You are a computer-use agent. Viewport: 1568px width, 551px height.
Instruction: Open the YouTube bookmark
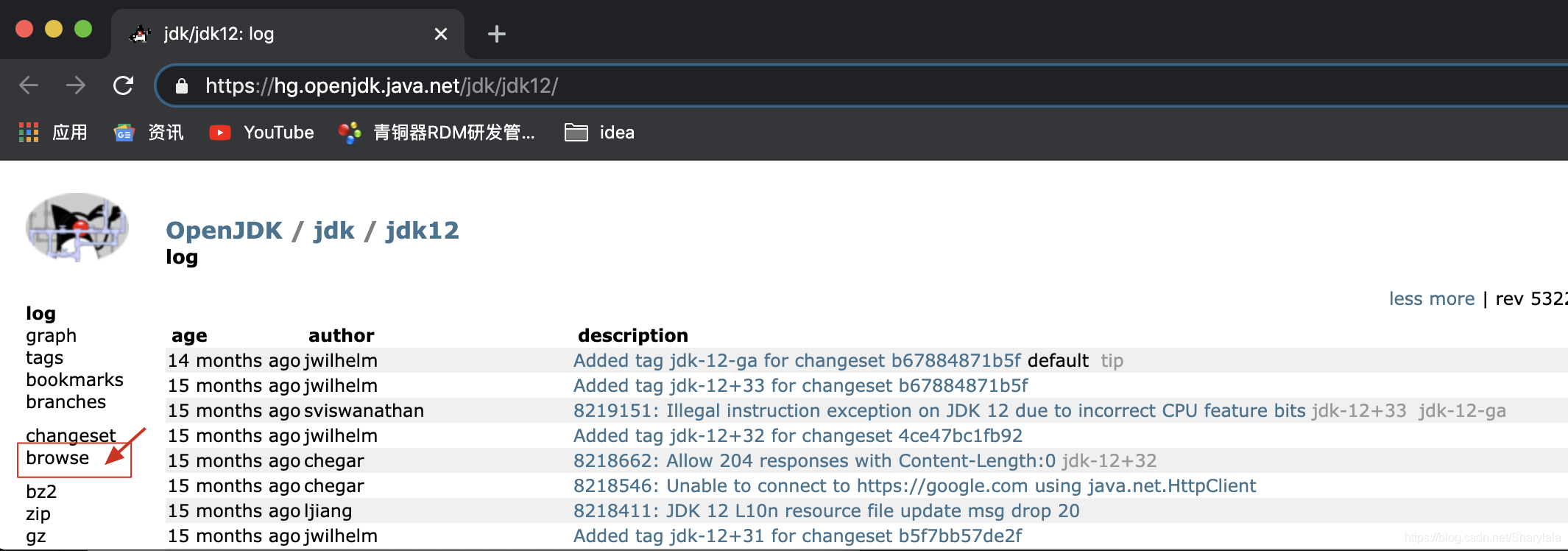tap(261, 133)
